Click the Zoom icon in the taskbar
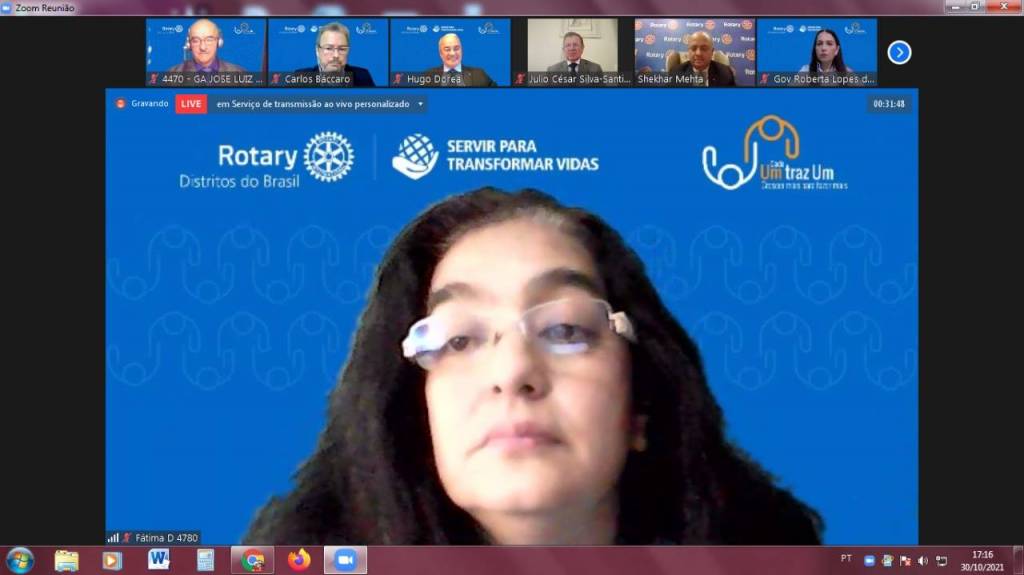The height and width of the screenshot is (575, 1024). [345, 560]
